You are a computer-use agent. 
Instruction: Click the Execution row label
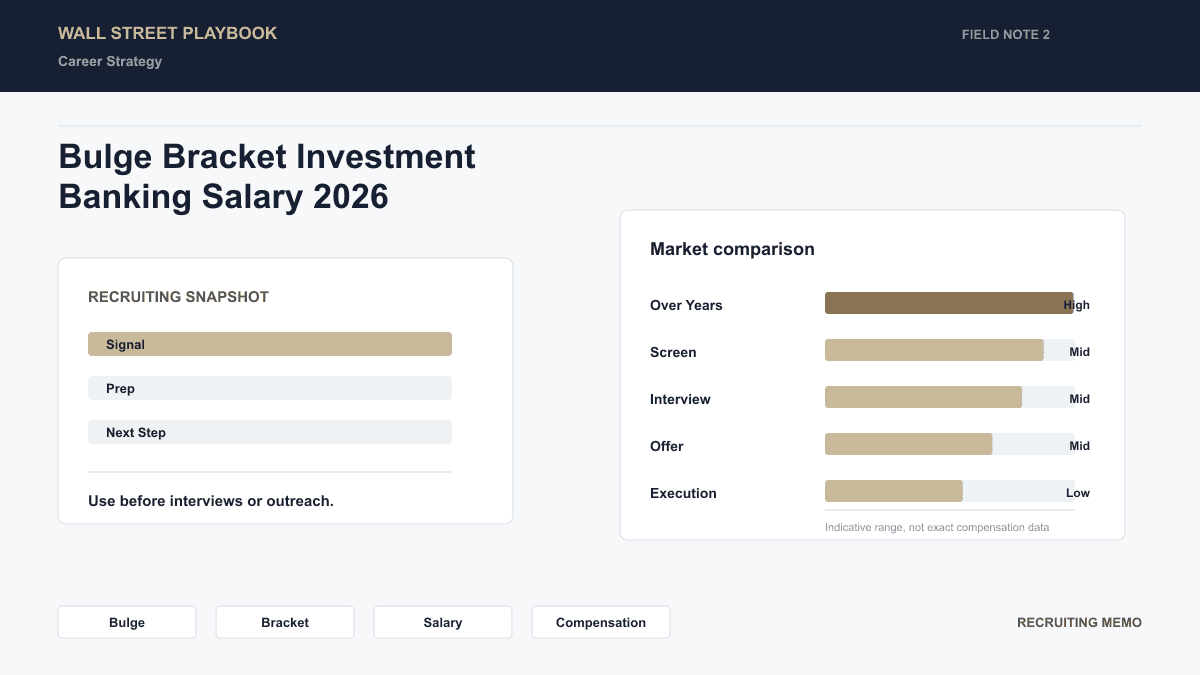click(683, 493)
